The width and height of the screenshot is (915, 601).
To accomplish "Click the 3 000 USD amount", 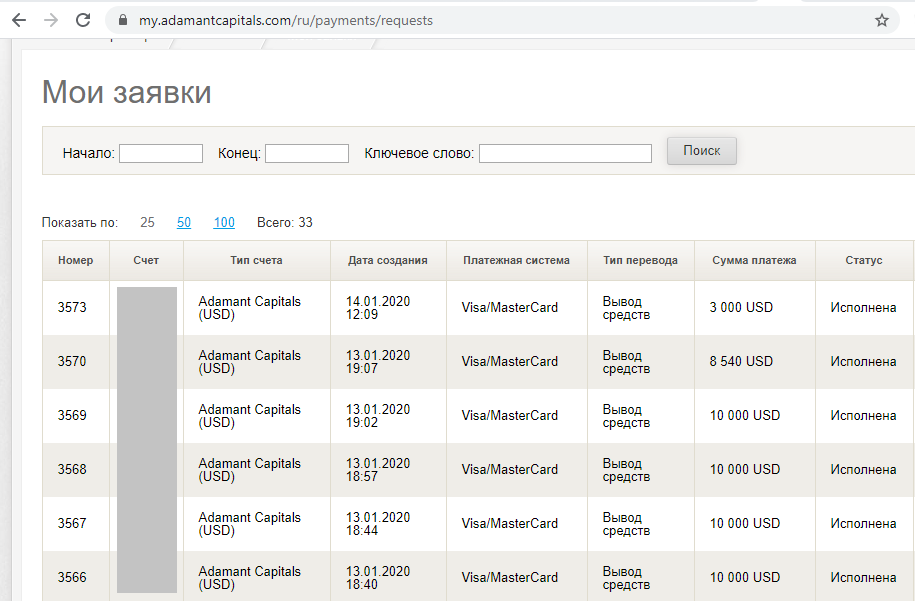I will (x=741, y=308).
